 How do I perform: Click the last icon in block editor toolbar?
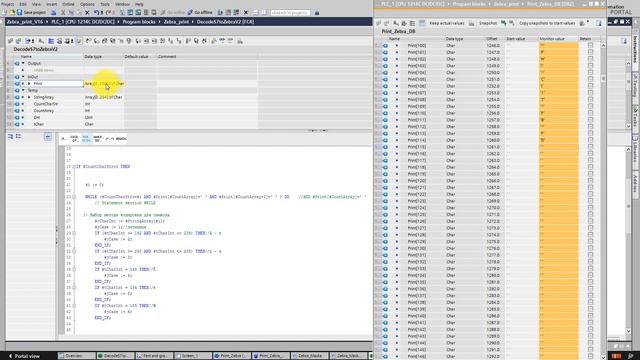tap(240, 41)
